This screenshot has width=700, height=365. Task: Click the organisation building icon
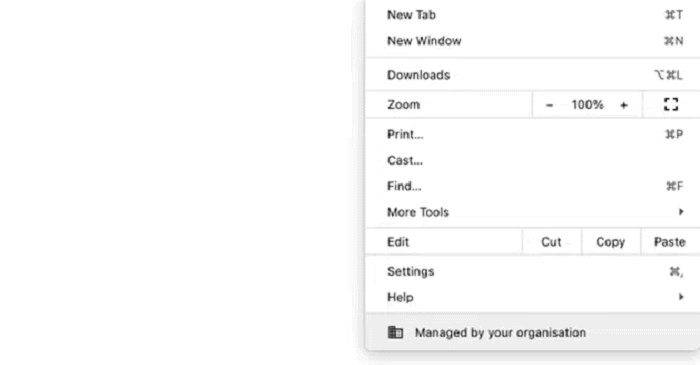pos(395,332)
